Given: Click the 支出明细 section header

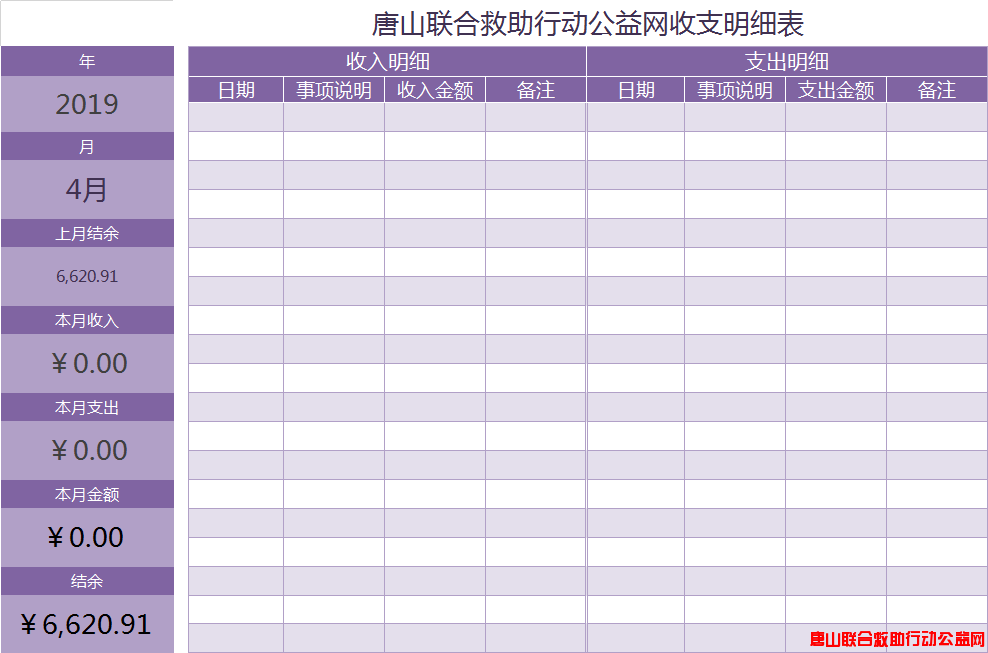Looking at the screenshot, I should [x=787, y=61].
